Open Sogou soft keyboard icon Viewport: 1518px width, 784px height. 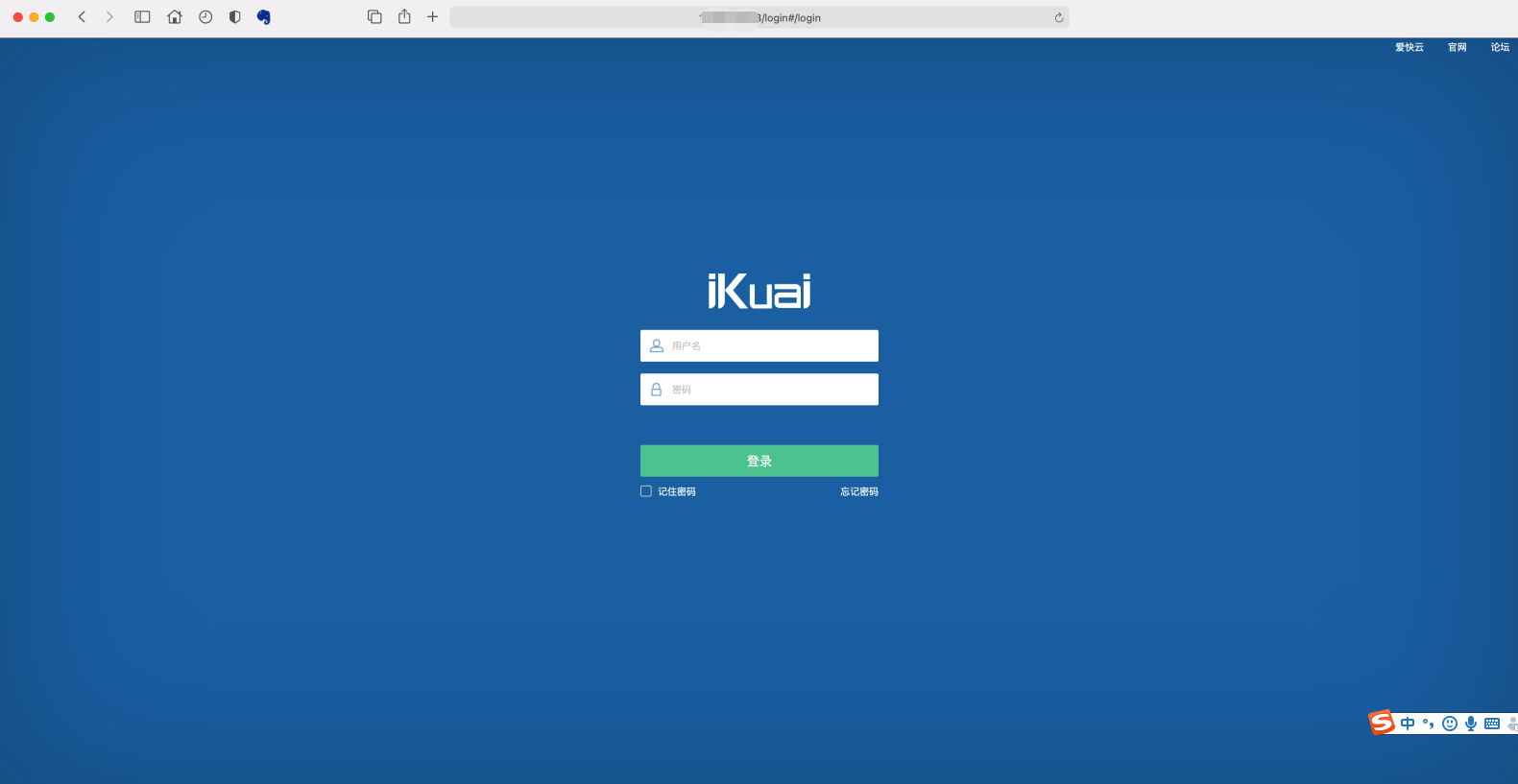click(x=1492, y=724)
